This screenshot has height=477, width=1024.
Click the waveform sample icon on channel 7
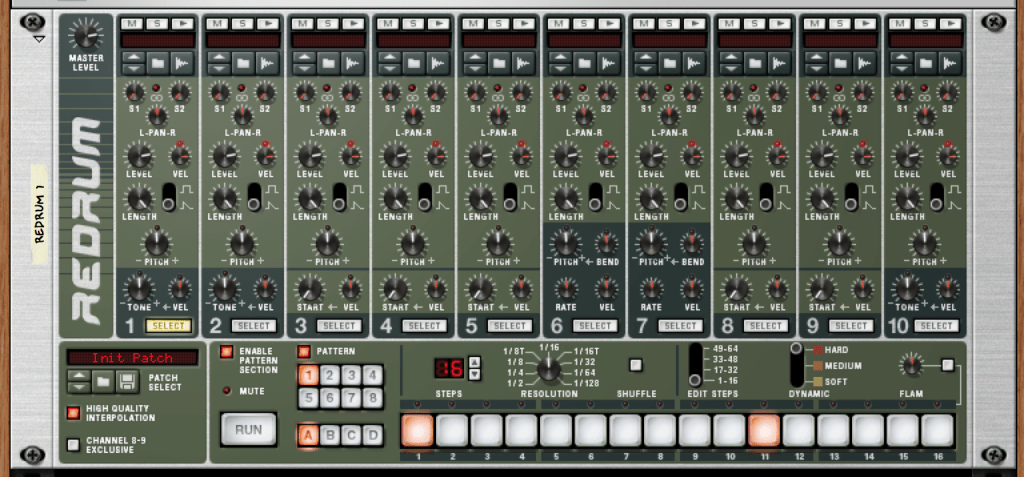pyautogui.click(x=694, y=63)
